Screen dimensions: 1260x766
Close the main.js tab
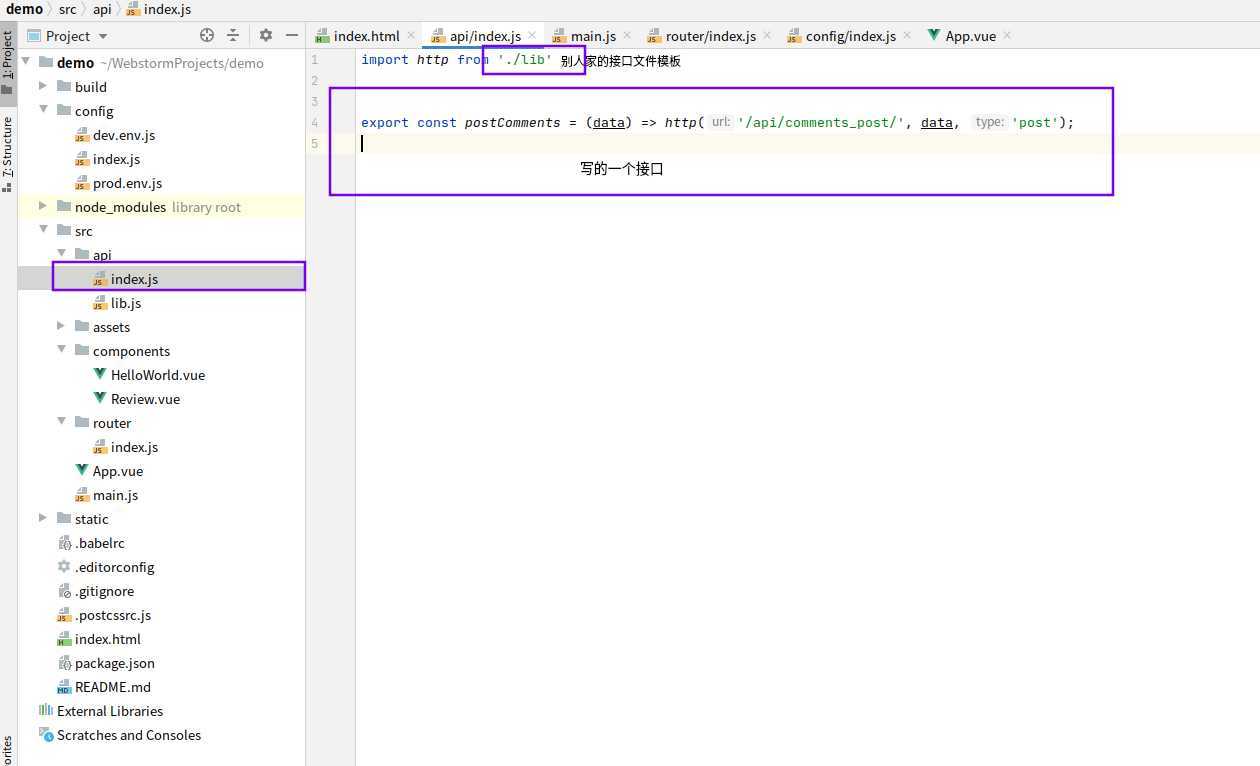click(627, 36)
